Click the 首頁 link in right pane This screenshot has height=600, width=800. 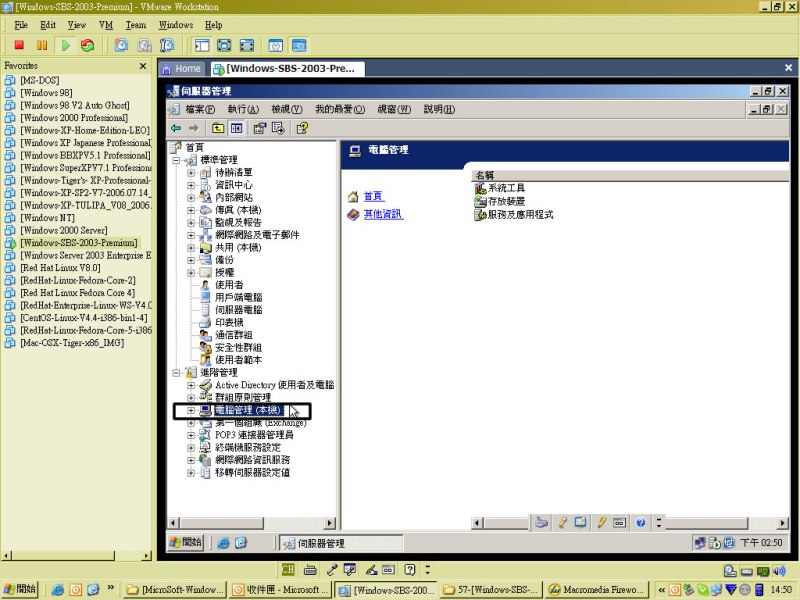373,196
